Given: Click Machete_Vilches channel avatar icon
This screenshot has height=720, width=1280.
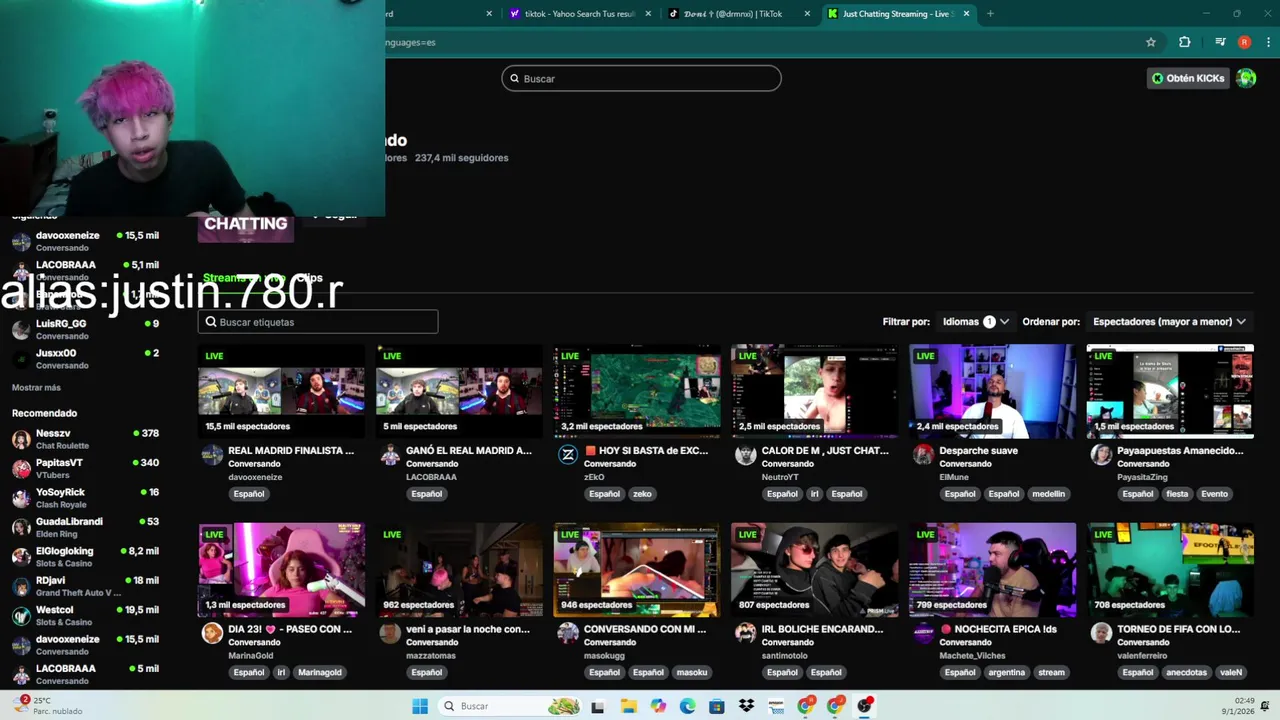Looking at the screenshot, I should pyautogui.click(x=923, y=633).
